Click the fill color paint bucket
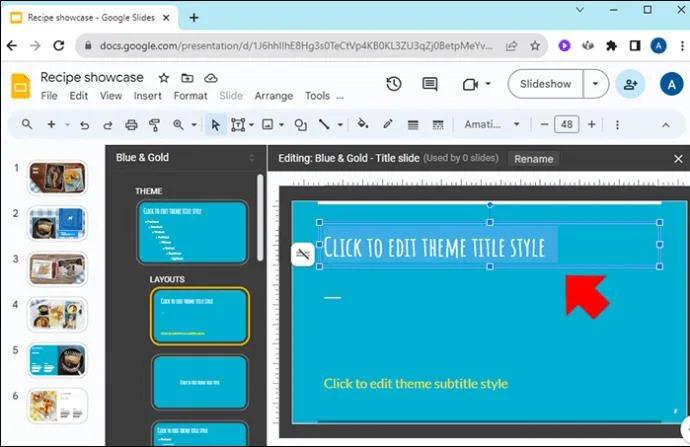This screenshot has height=447, width=690. click(363, 125)
